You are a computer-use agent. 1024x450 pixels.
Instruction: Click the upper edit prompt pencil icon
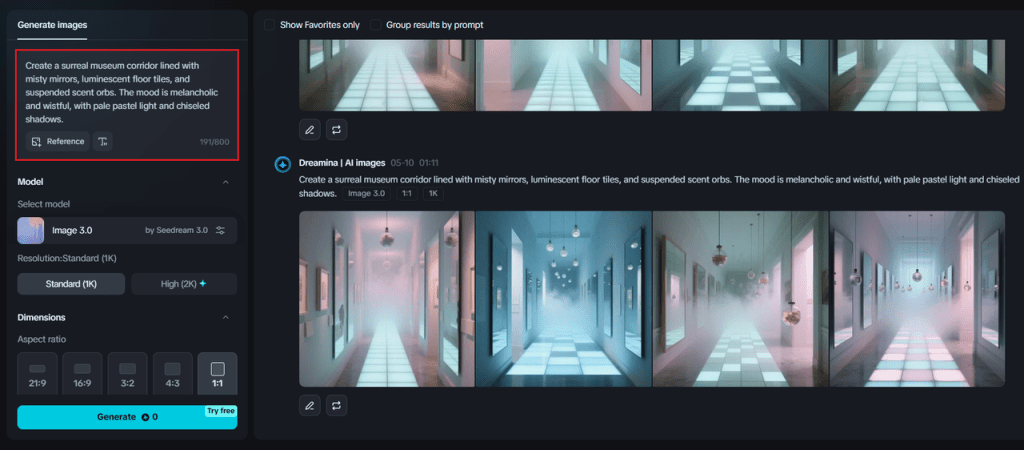[310, 129]
